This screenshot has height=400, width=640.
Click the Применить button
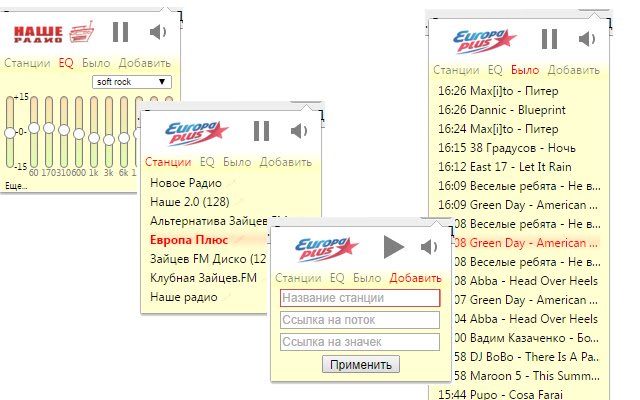point(361,364)
